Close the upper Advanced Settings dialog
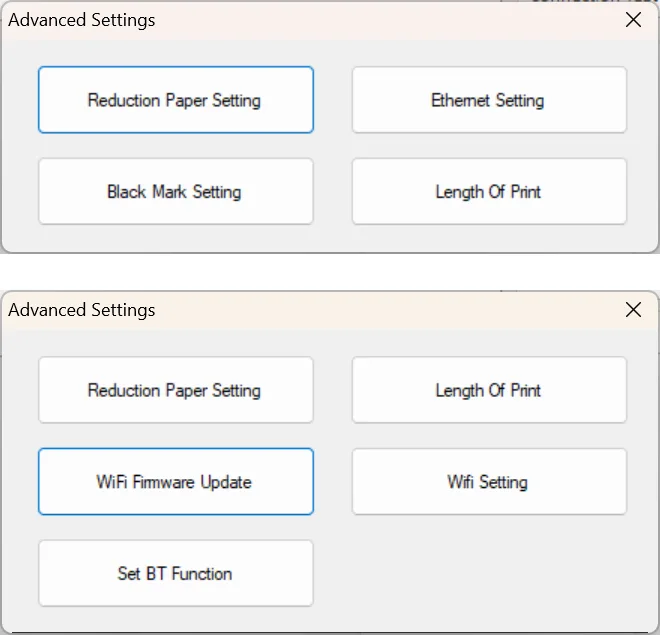Viewport: 660px width, 635px height. click(x=633, y=20)
